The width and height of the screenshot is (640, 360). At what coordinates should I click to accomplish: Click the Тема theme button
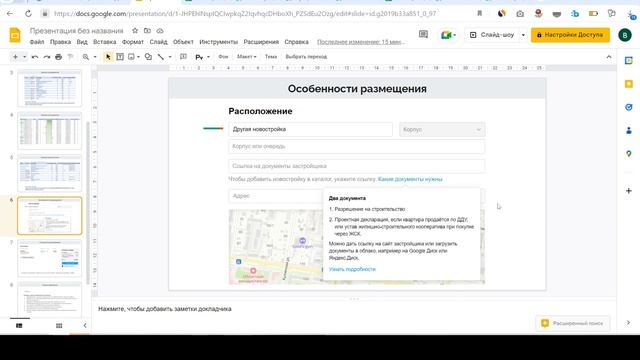click(x=271, y=57)
